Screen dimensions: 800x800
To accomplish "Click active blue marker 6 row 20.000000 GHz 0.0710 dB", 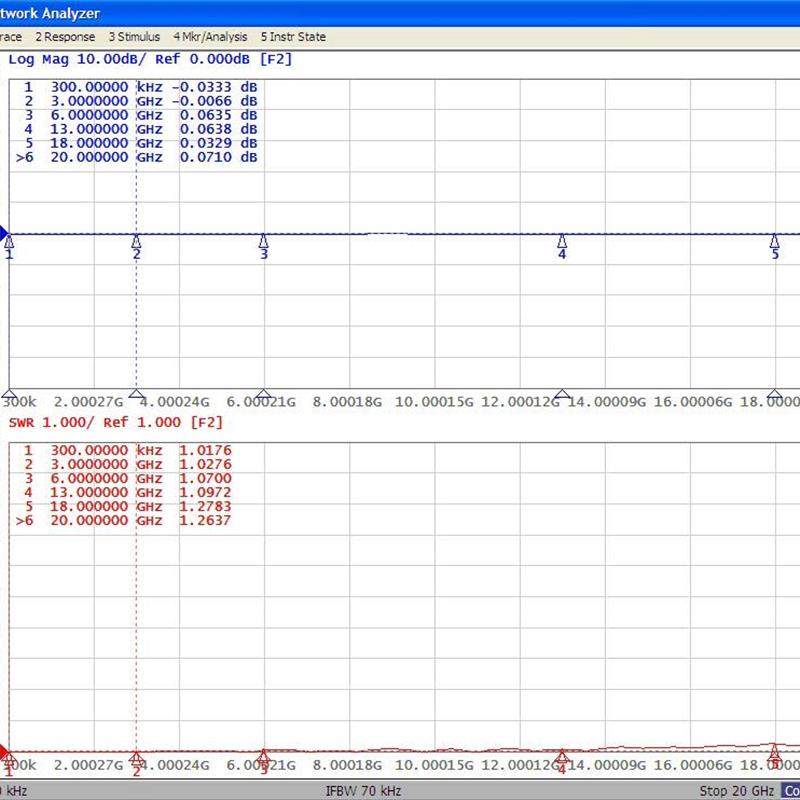I will tap(137, 157).
